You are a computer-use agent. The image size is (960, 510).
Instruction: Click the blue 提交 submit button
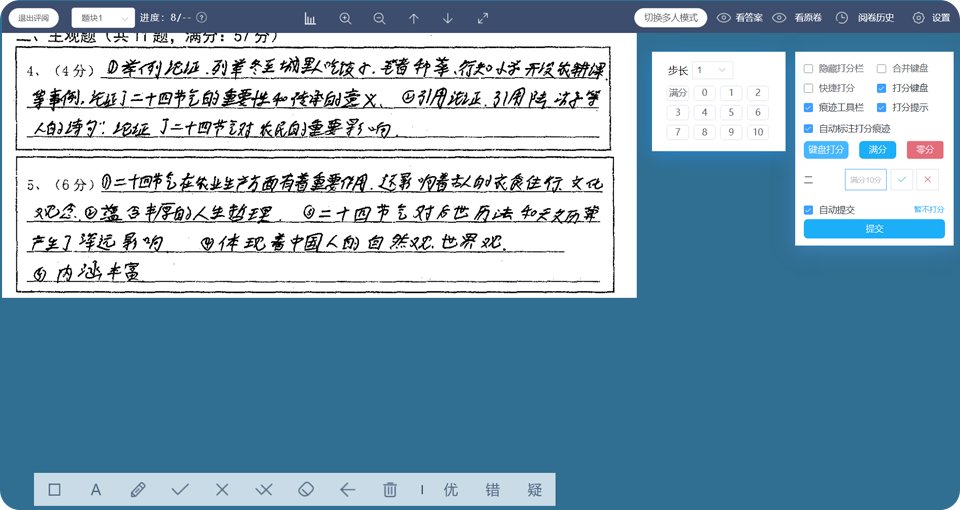pos(874,229)
